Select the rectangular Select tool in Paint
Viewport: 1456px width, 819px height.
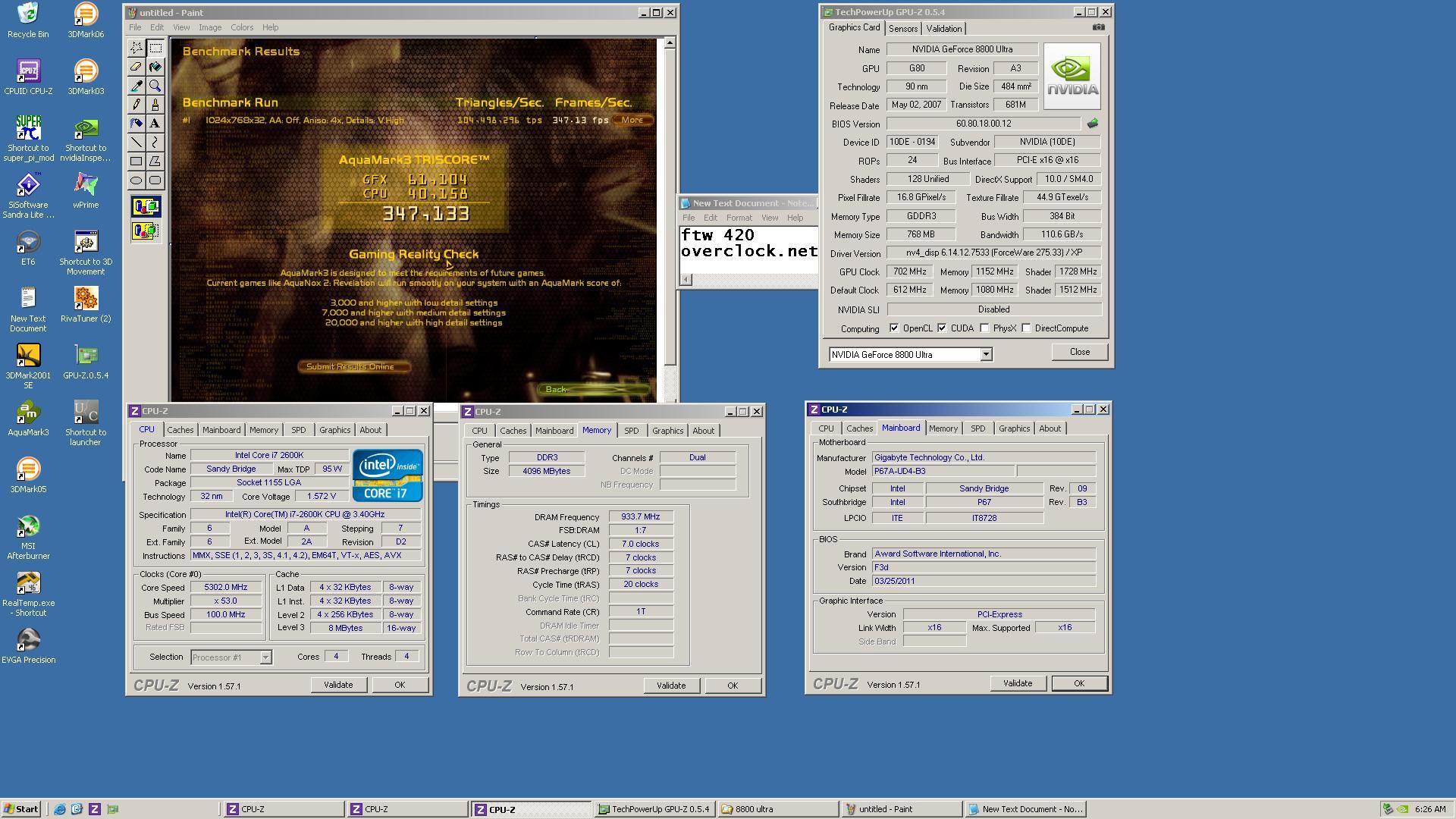155,48
